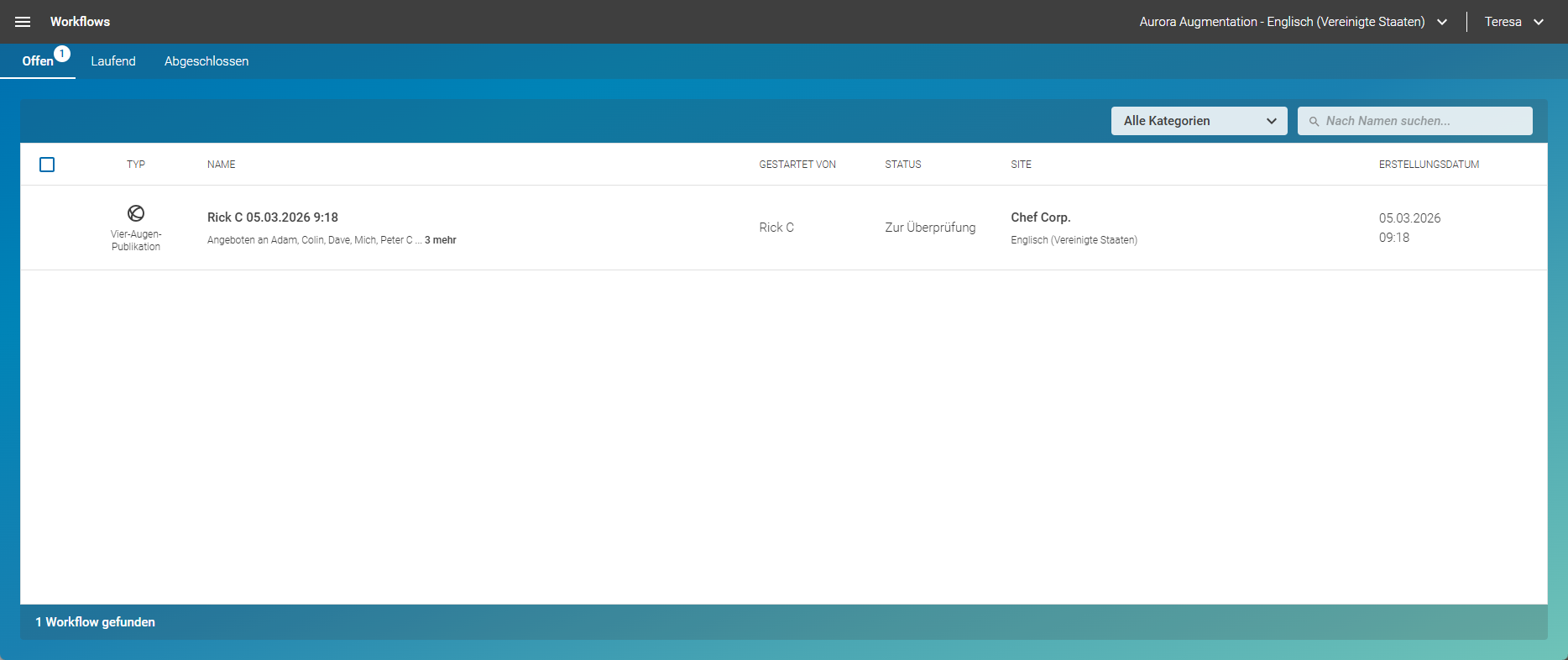Sort by the TYP column header
Viewport: 1568px width, 660px height.
tap(136, 165)
